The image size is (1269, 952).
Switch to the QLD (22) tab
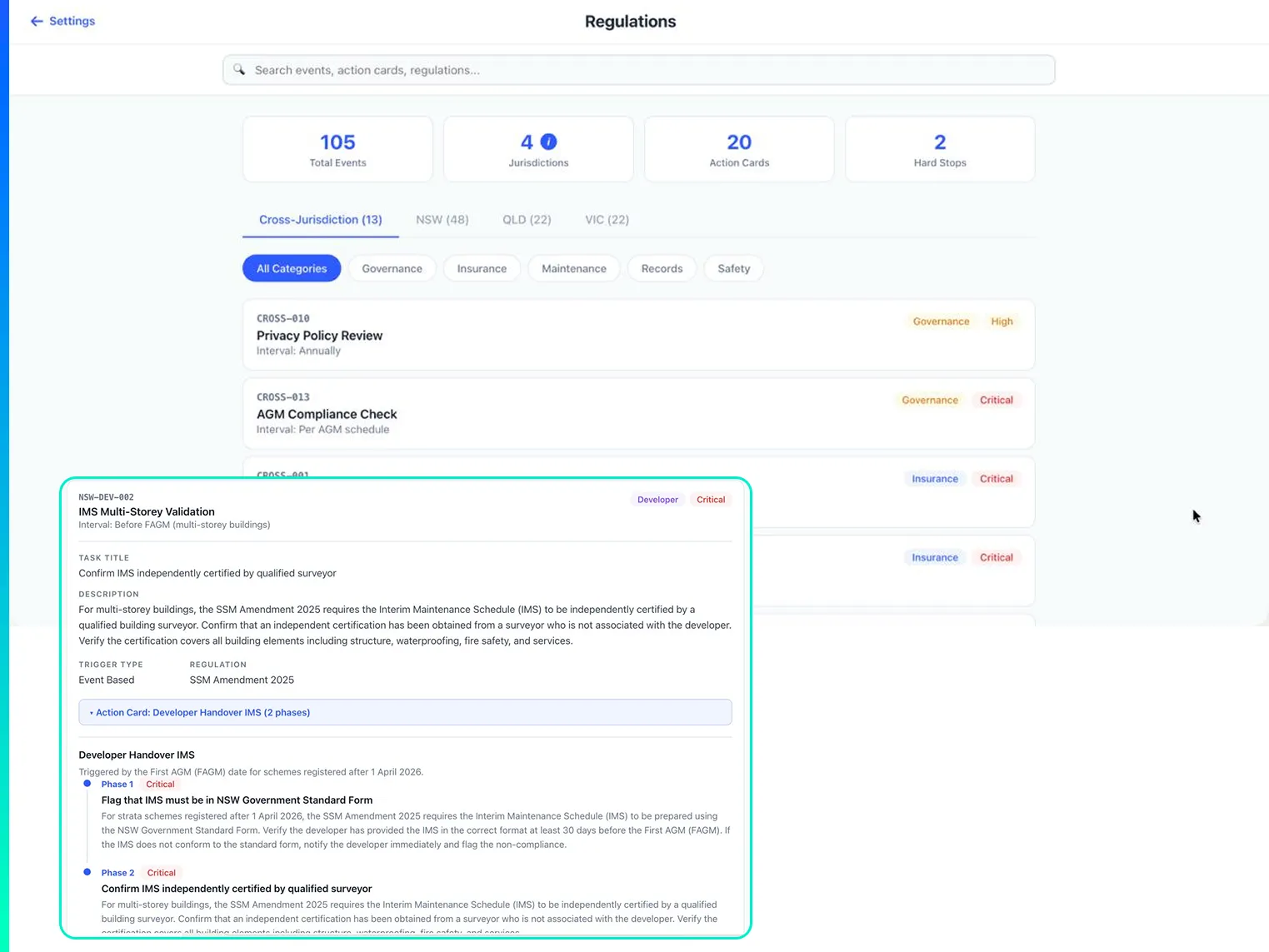point(527,220)
